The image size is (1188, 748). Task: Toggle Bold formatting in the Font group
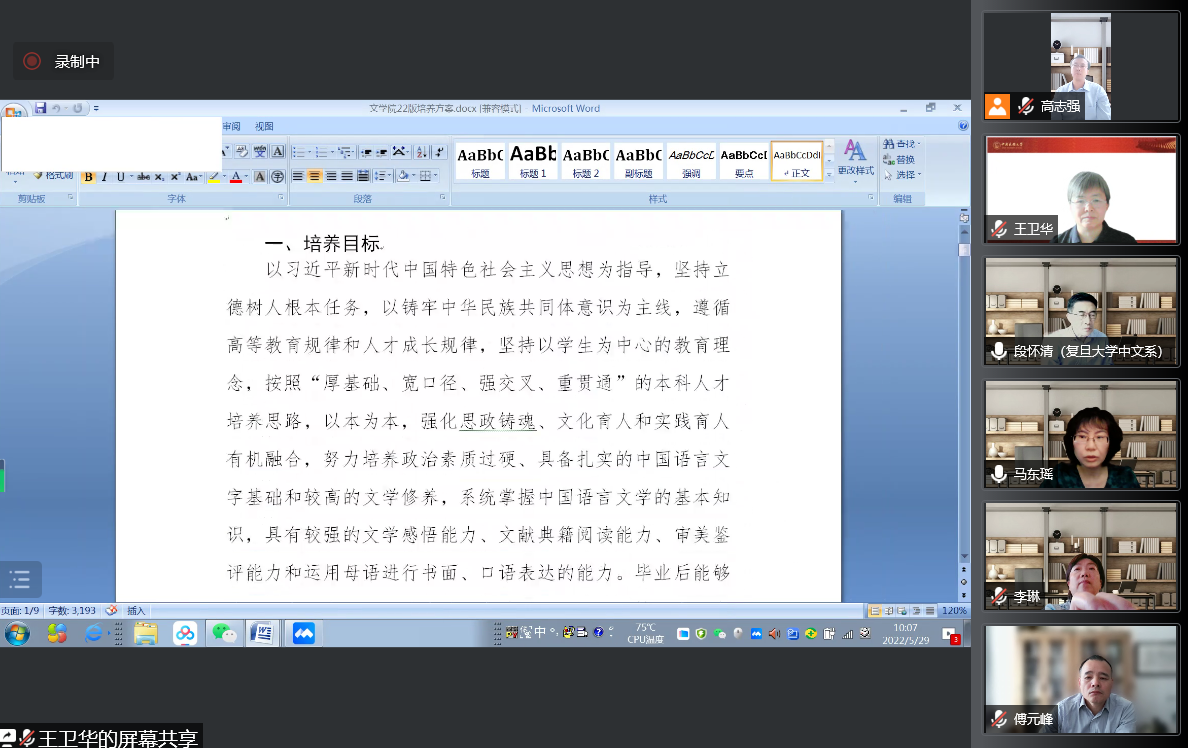[x=88, y=177]
